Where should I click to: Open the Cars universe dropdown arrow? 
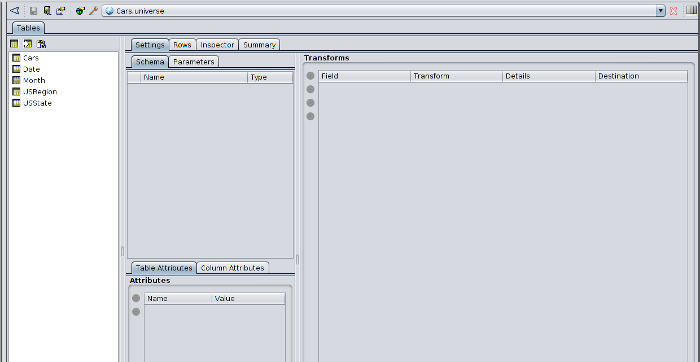pyautogui.click(x=661, y=11)
